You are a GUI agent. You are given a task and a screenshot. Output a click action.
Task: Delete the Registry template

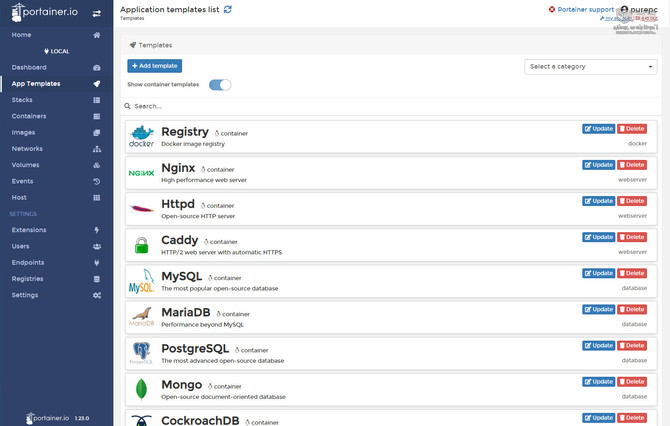632,129
